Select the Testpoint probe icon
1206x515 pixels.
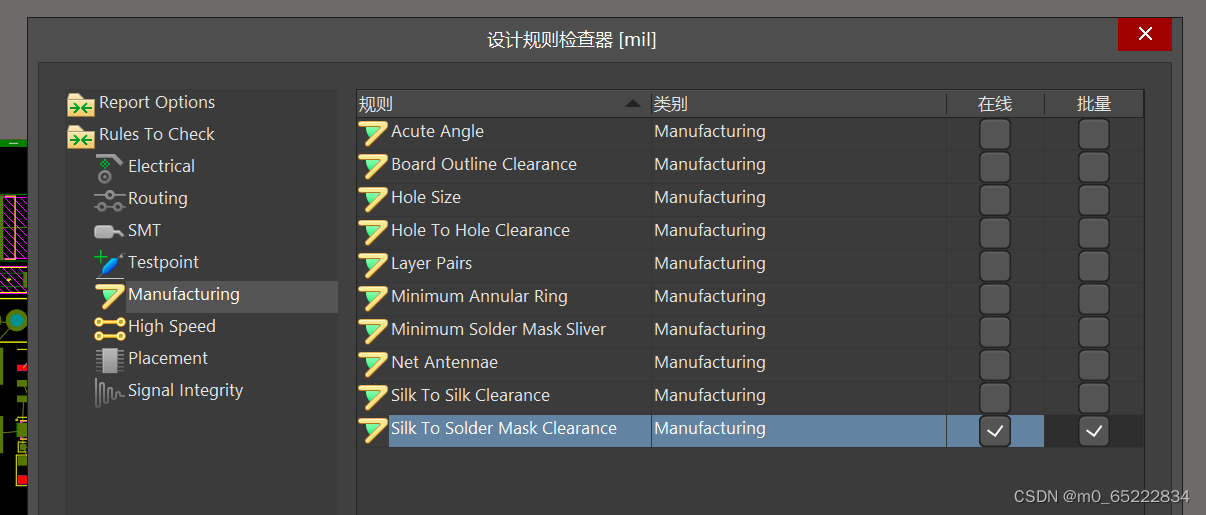[109, 263]
